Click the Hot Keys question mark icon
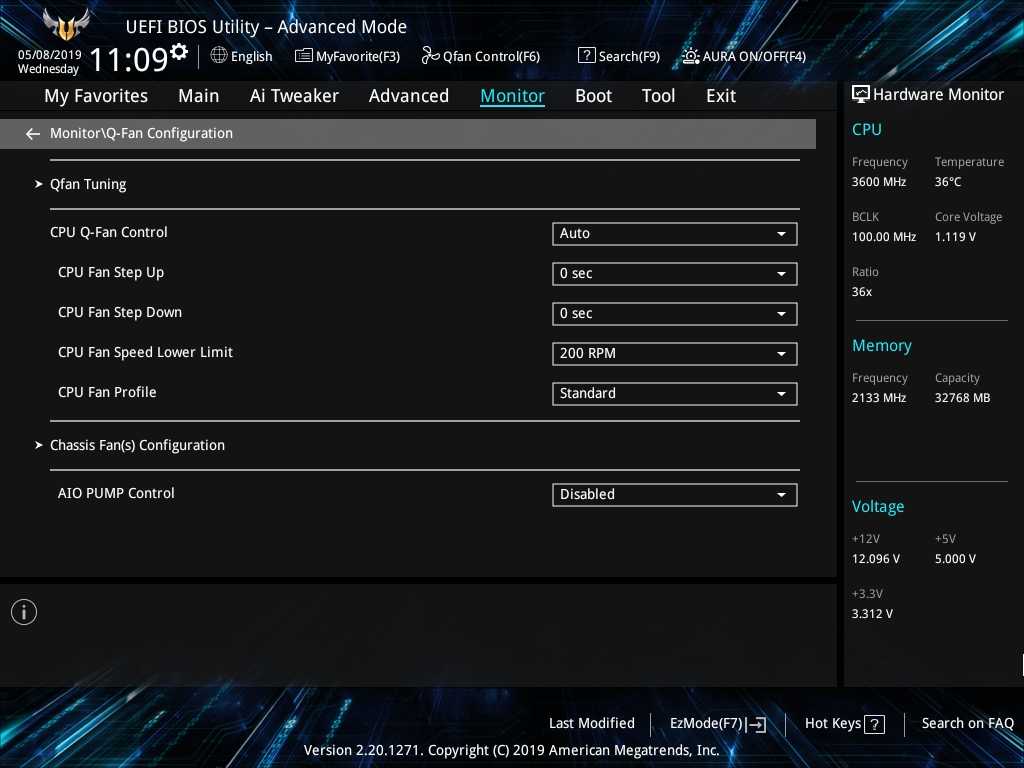The width and height of the screenshot is (1024, 768). [874, 724]
